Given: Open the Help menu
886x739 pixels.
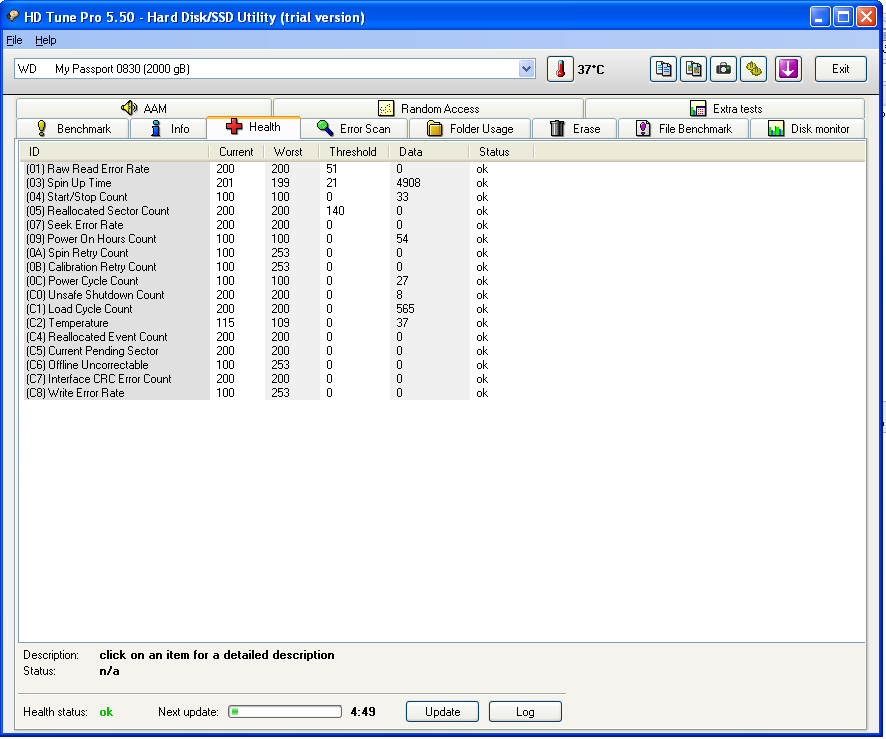Looking at the screenshot, I should click(x=45, y=40).
